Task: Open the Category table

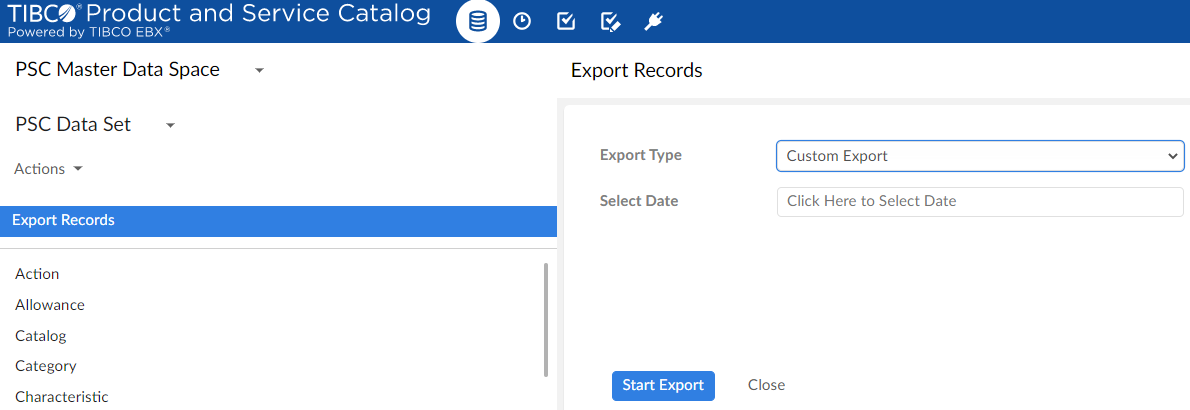Action: coord(46,366)
